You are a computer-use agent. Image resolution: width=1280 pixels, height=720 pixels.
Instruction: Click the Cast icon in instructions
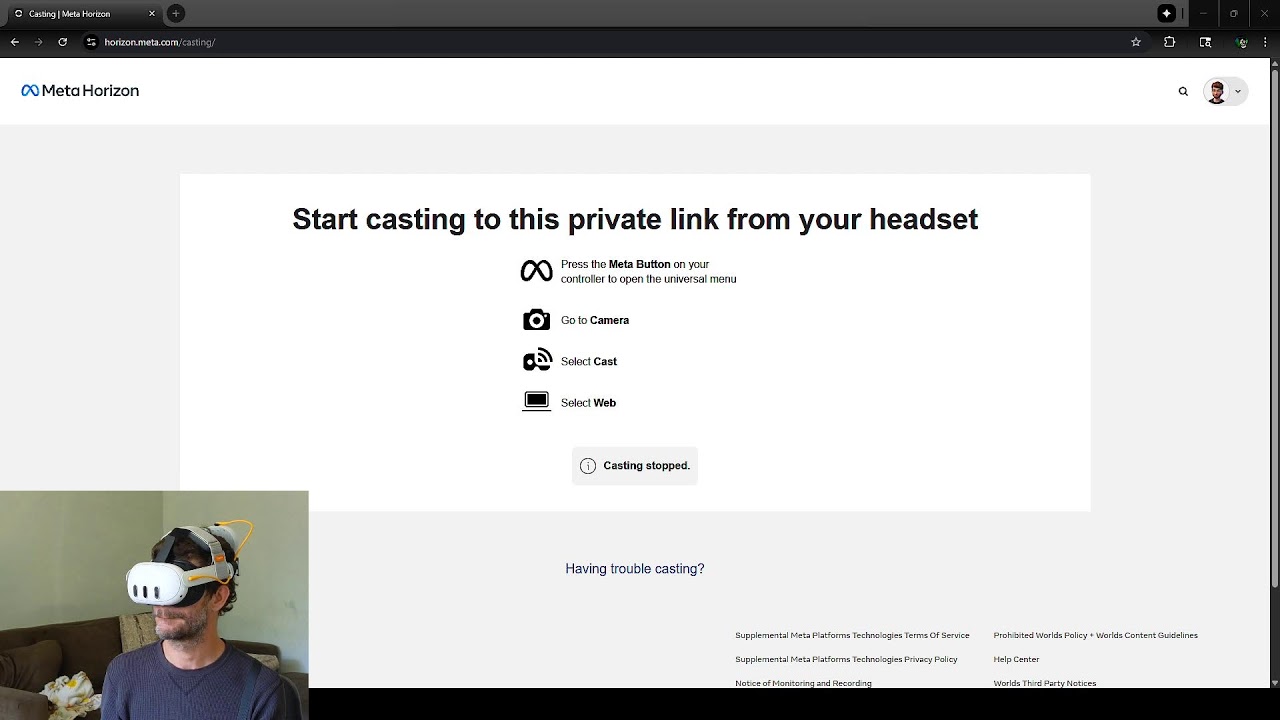(x=537, y=361)
